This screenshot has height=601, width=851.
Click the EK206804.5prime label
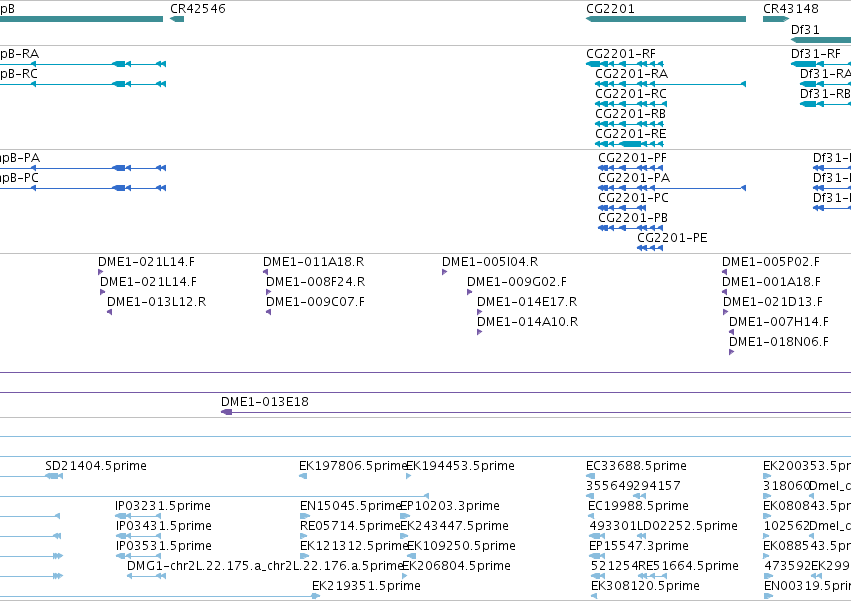(456, 566)
